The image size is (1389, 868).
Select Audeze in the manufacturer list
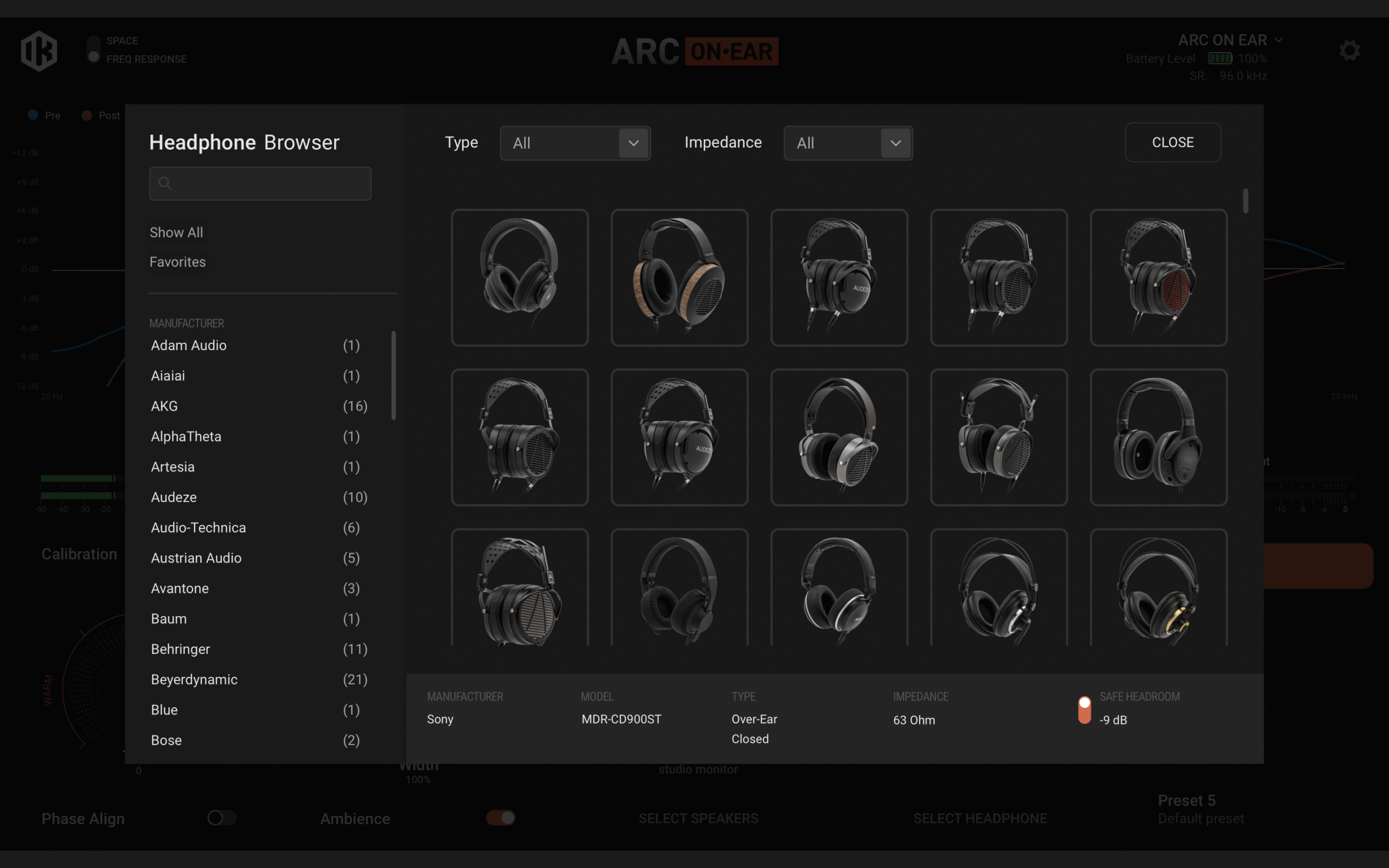tap(174, 497)
